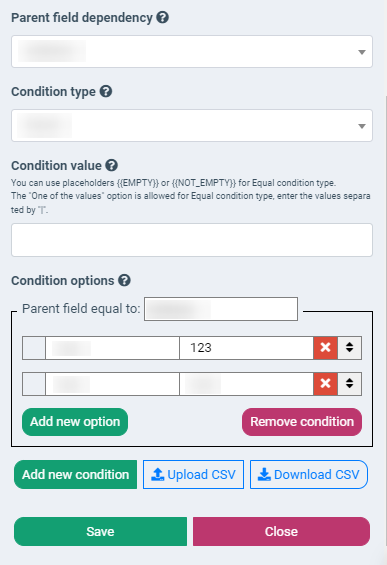Tick the checkbox on the second option row
Image resolution: width=387 pixels, height=565 pixels.
point(34,384)
